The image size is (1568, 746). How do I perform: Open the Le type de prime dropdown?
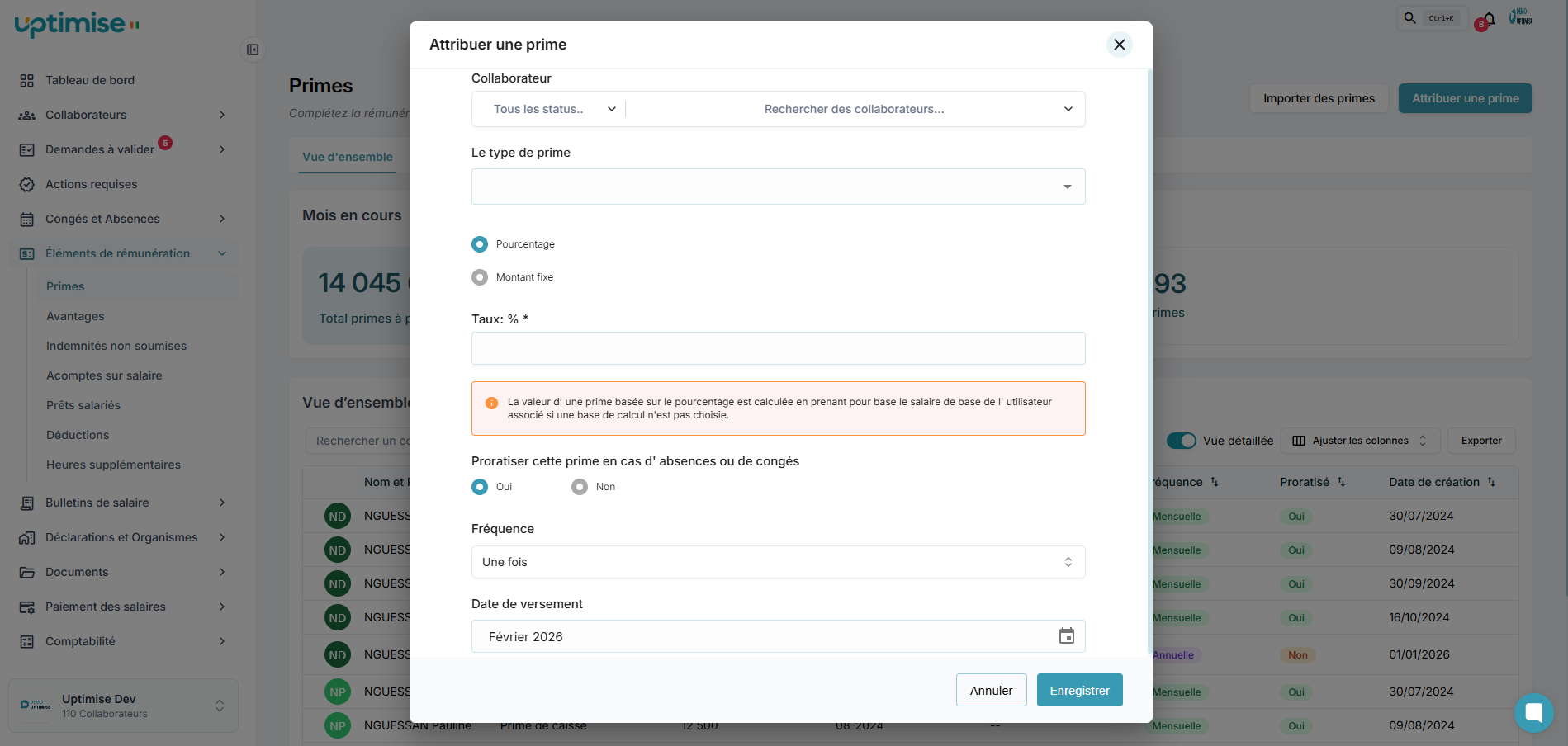[778, 186]
